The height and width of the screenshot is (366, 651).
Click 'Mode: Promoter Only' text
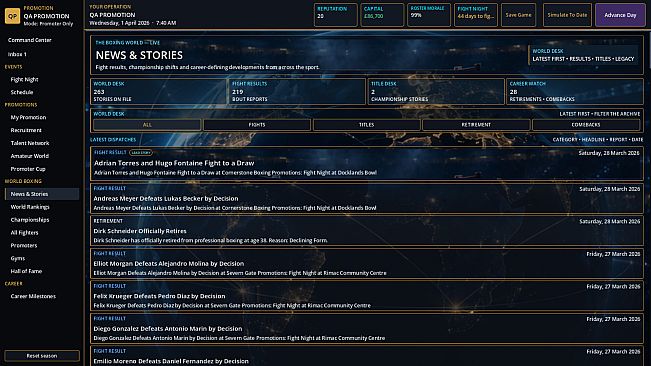(x=48, y=24)
